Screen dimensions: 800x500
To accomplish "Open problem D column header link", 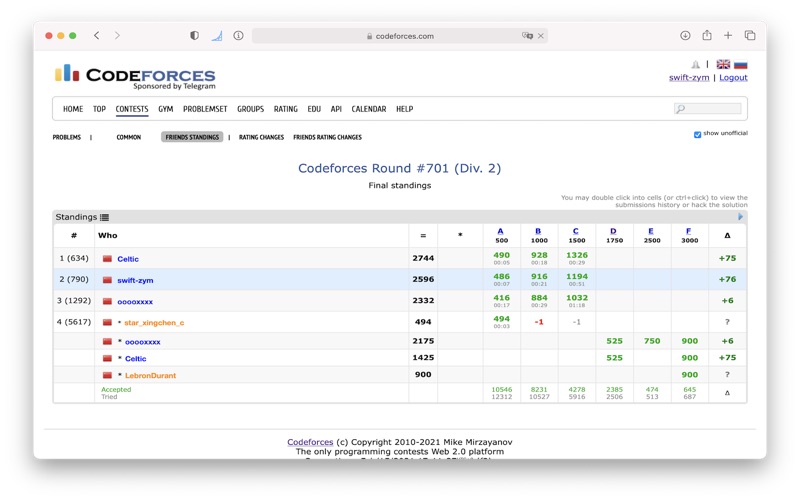I will point(613,231).
